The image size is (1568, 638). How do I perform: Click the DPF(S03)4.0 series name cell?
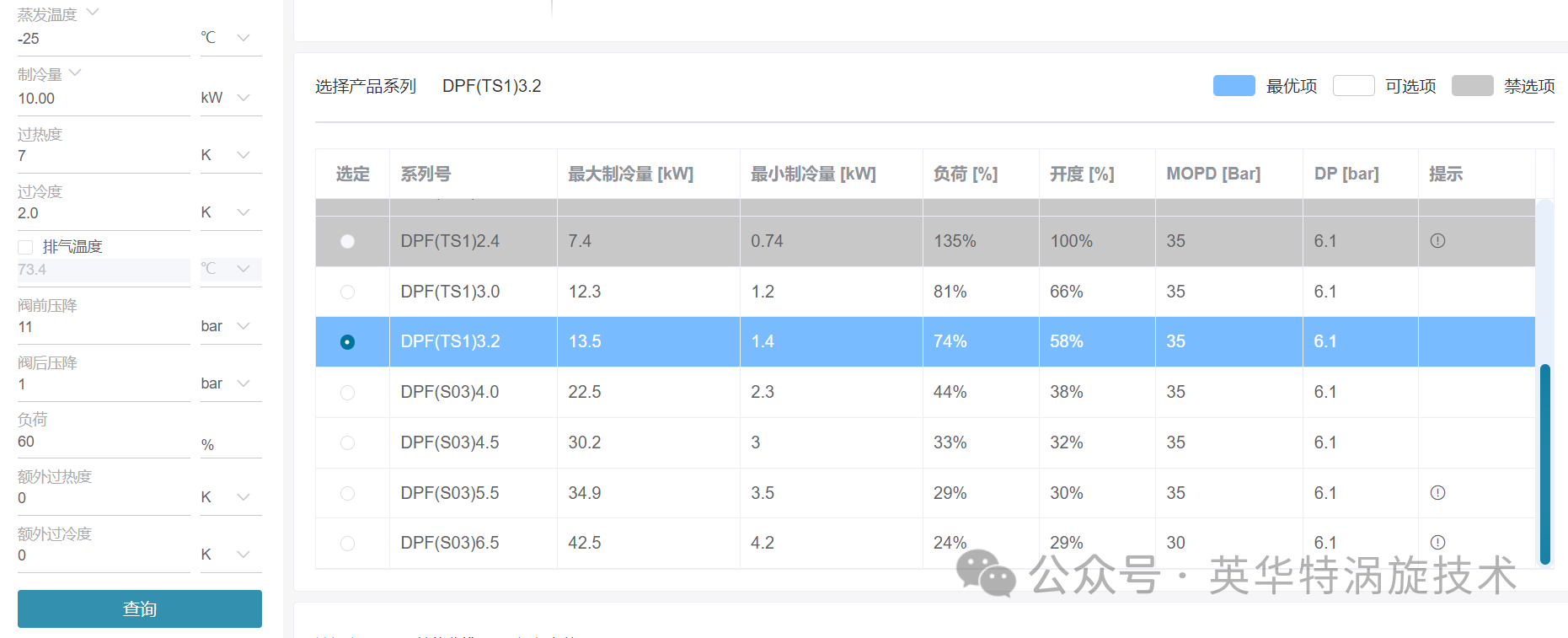(x=474, y=393)
